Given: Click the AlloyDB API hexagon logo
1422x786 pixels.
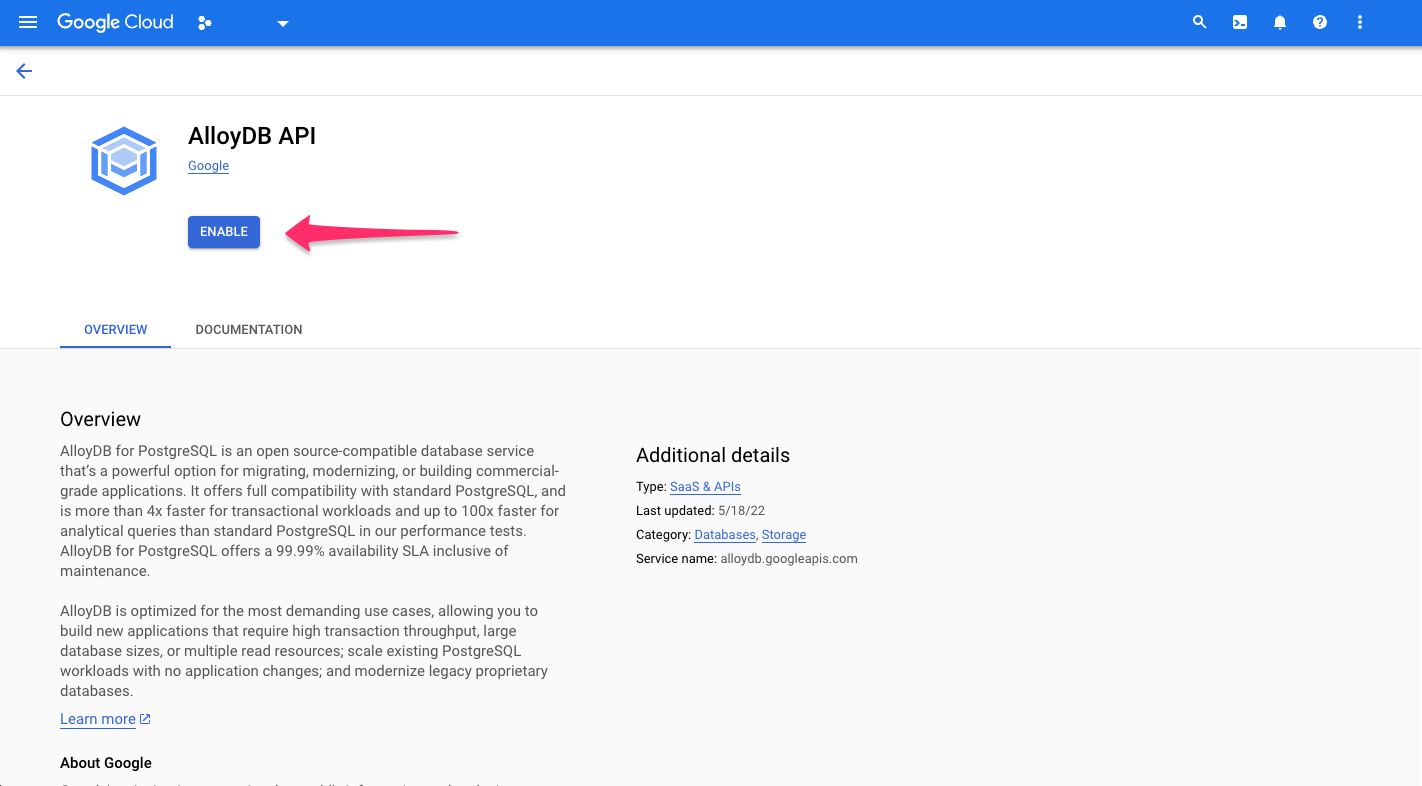Looking at the screenshot, I should click(123, 160).
